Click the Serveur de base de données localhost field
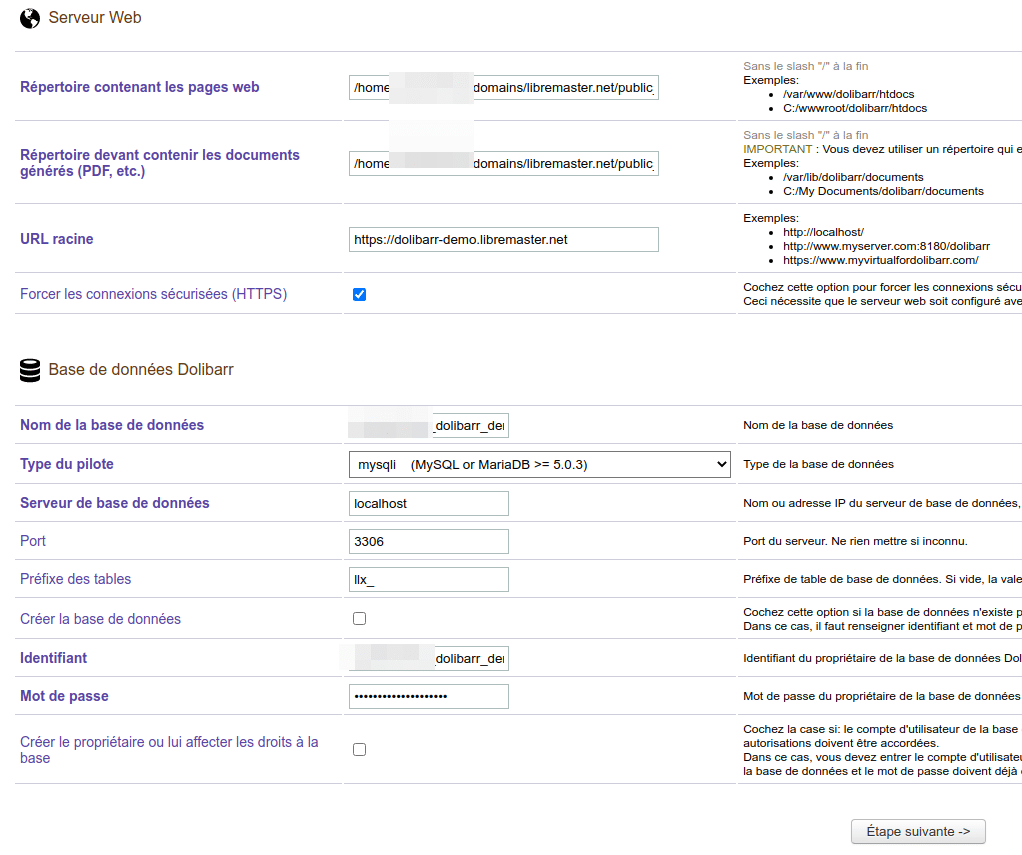 click(x=429, y=504)
